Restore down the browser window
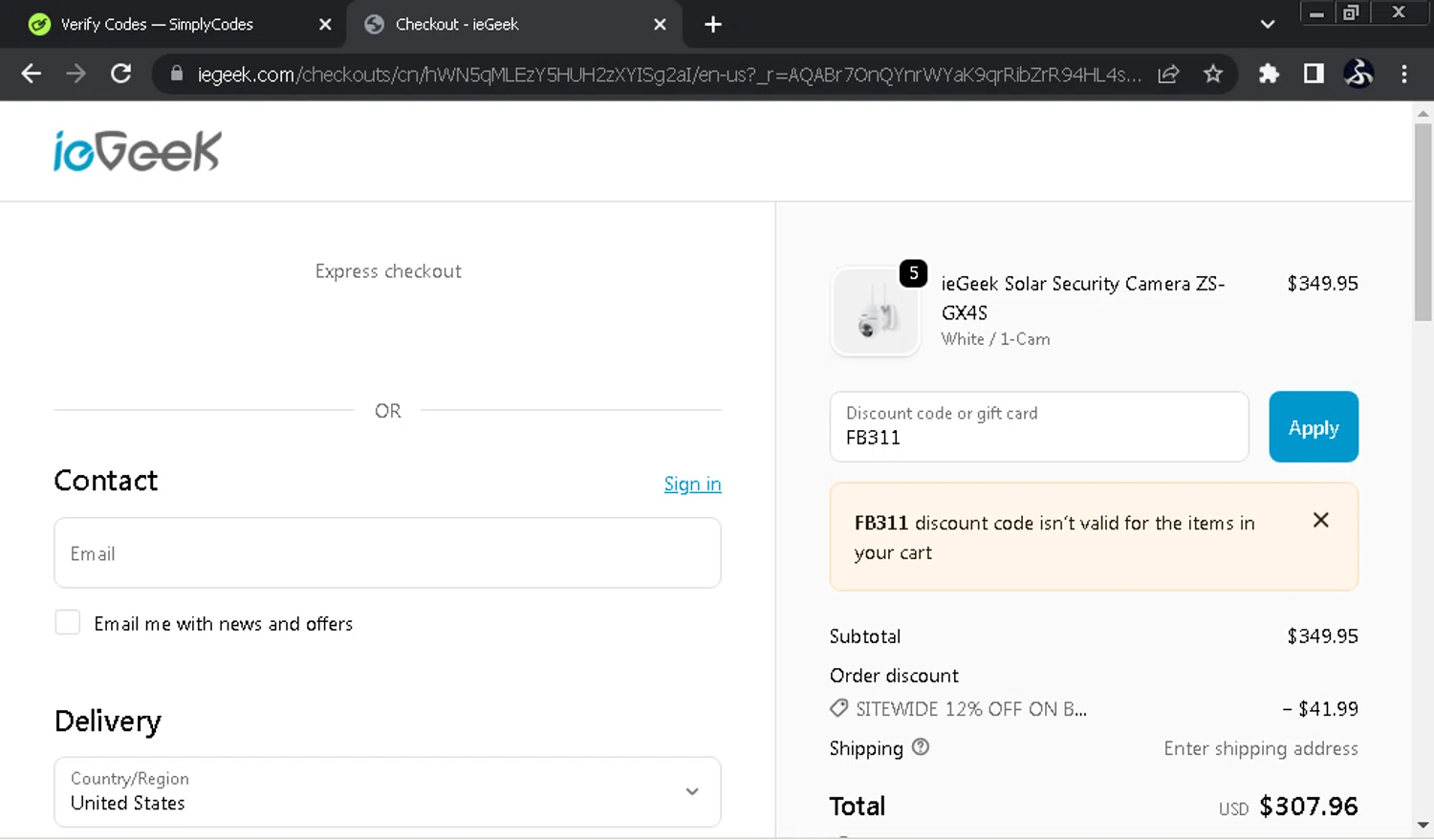The width and height of the screenshot is (1434, 840). [x=1351, y=13]
